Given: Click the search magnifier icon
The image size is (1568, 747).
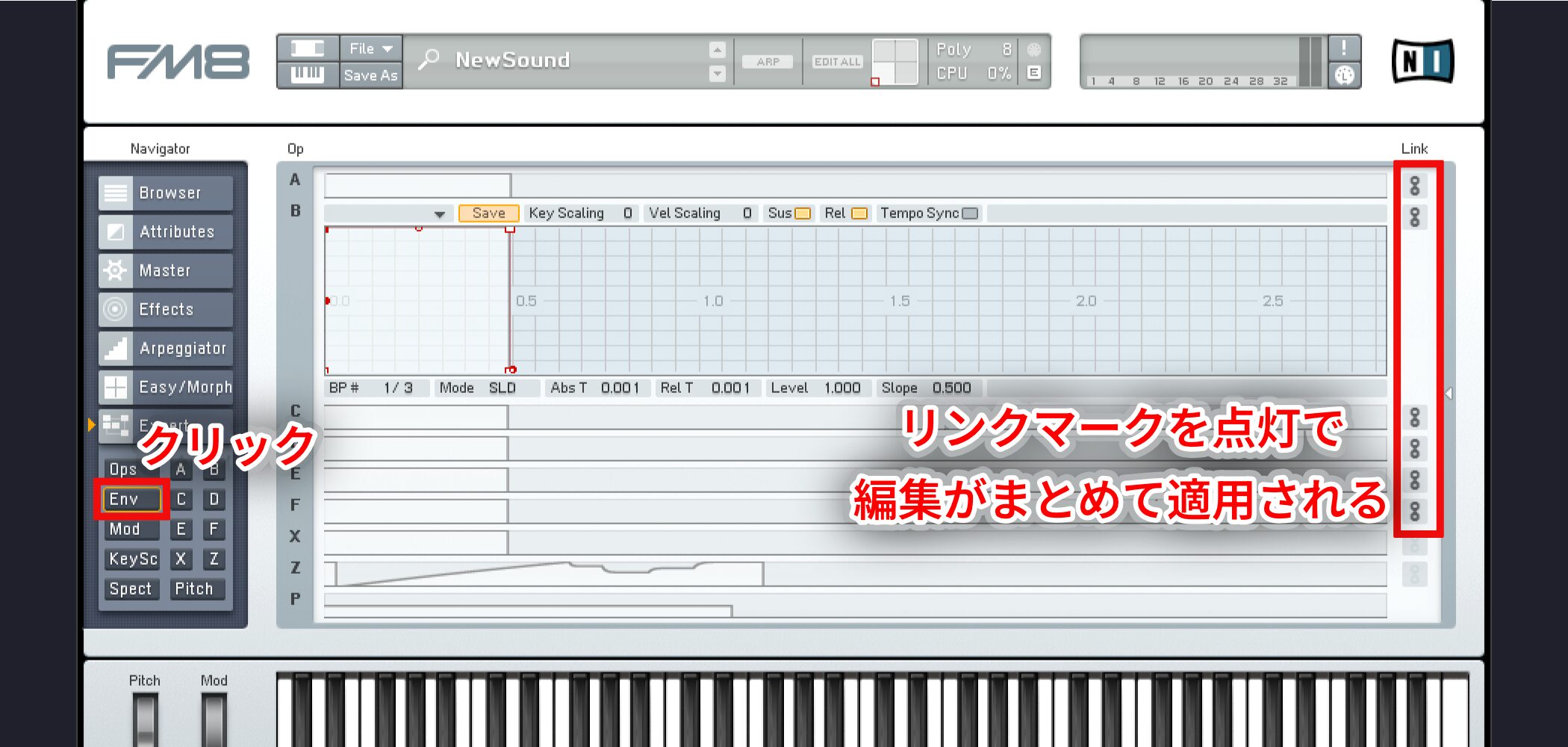Looking at the screenshot, I should tap(429, 59).
